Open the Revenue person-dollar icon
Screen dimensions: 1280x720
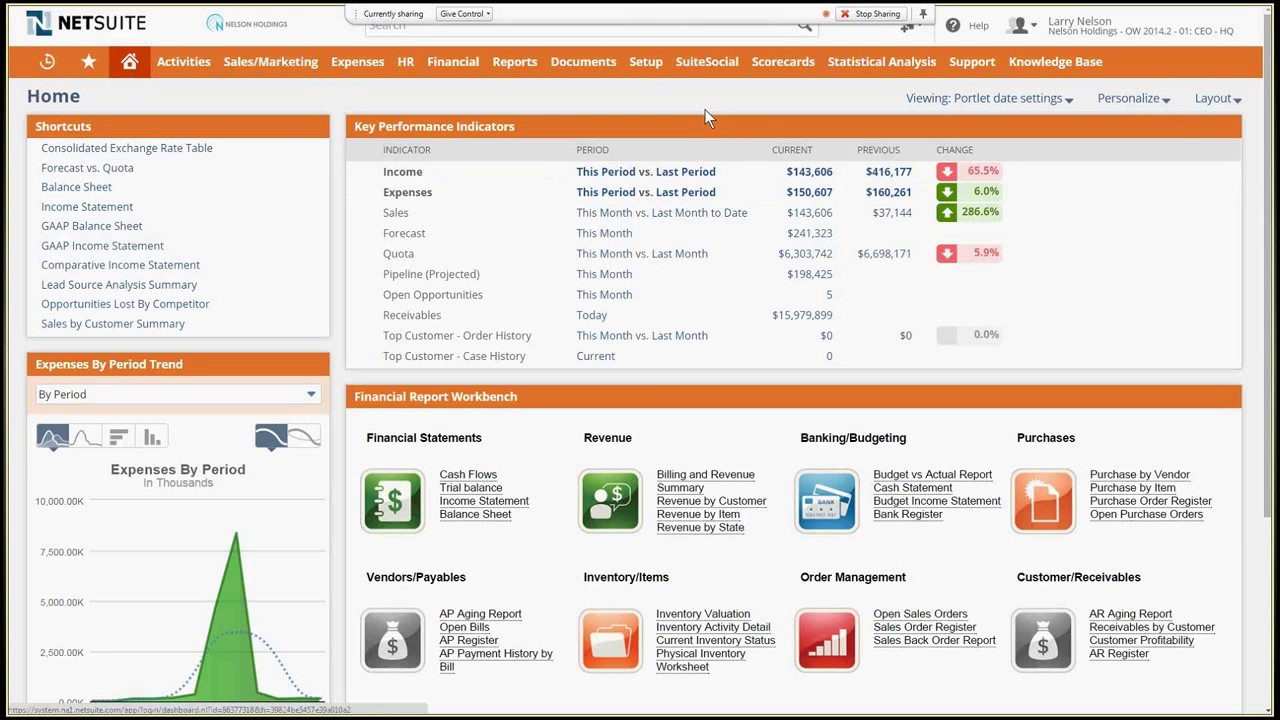[x=610, y=500]
